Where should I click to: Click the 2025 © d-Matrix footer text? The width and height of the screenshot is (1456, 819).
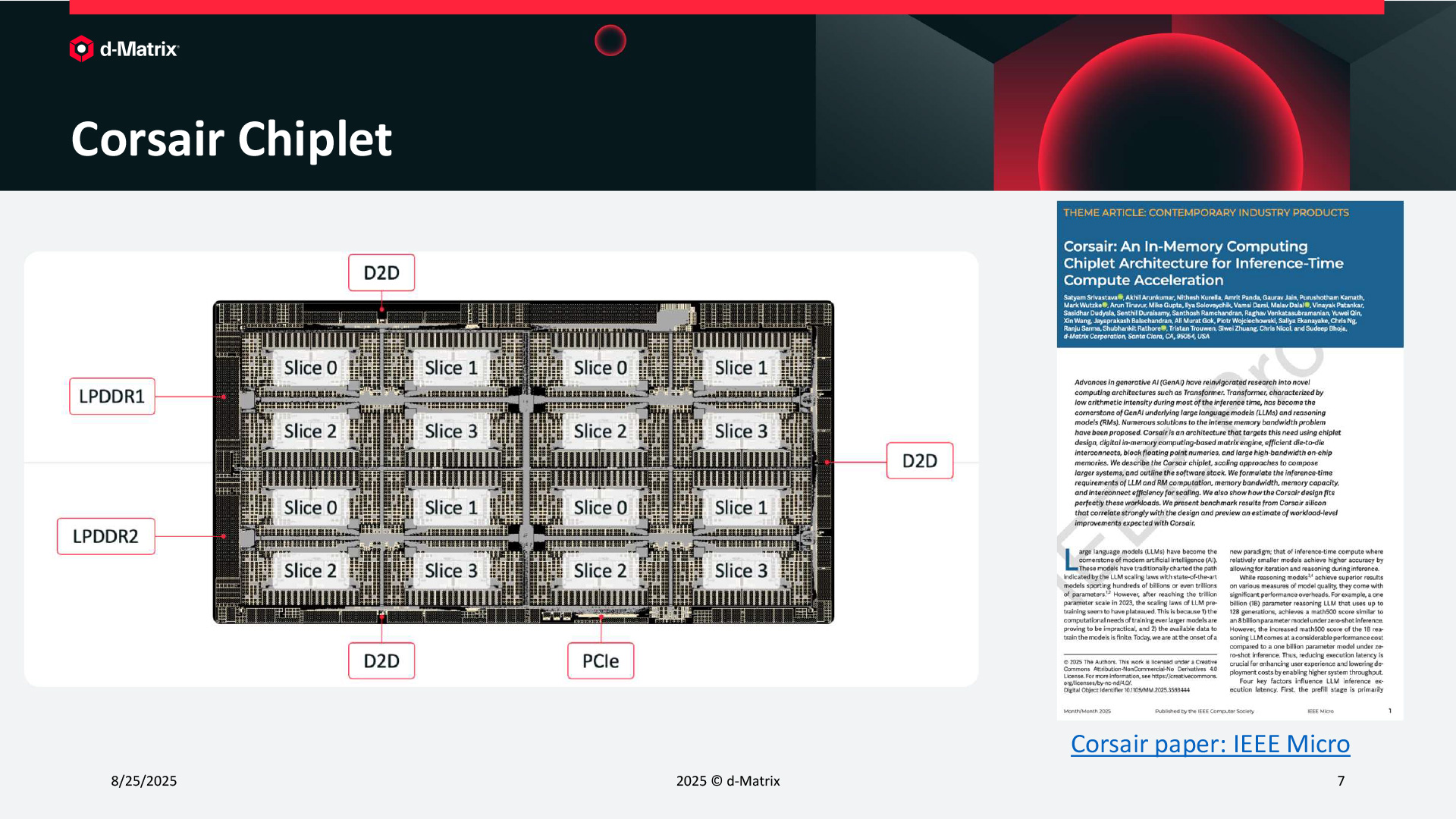click(x=728, y=781)
